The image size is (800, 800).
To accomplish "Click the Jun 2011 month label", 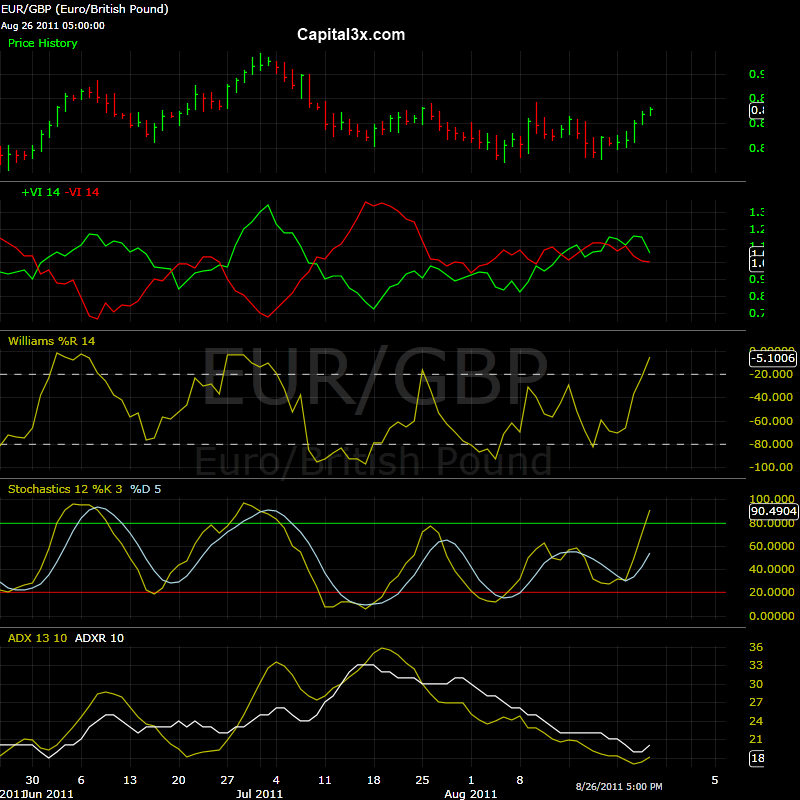I will pos(49,794).
